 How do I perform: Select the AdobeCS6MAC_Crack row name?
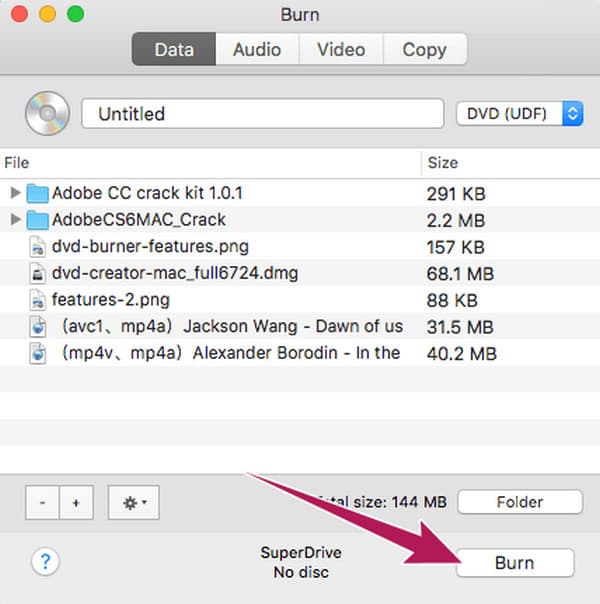pyautogui.click(x=139, y=220)
